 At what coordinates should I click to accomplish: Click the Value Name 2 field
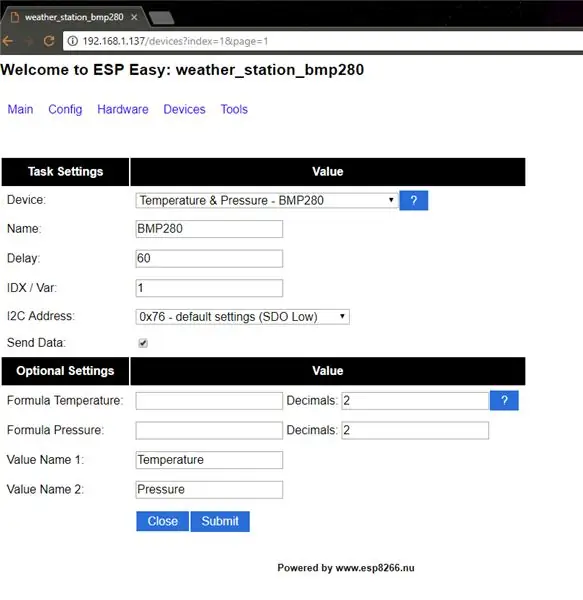click(x=209, y=489)
